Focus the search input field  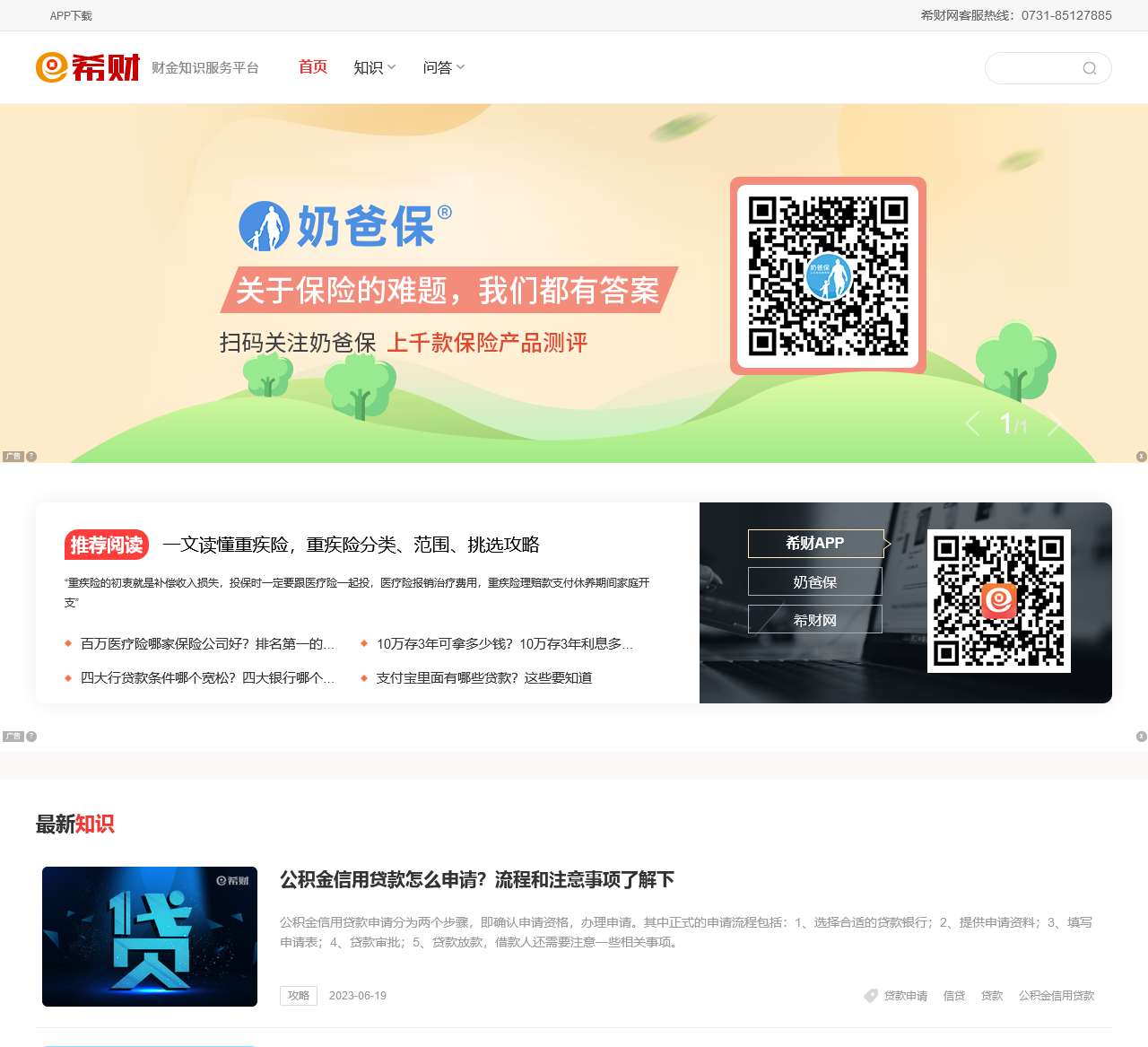point(1037,68)
